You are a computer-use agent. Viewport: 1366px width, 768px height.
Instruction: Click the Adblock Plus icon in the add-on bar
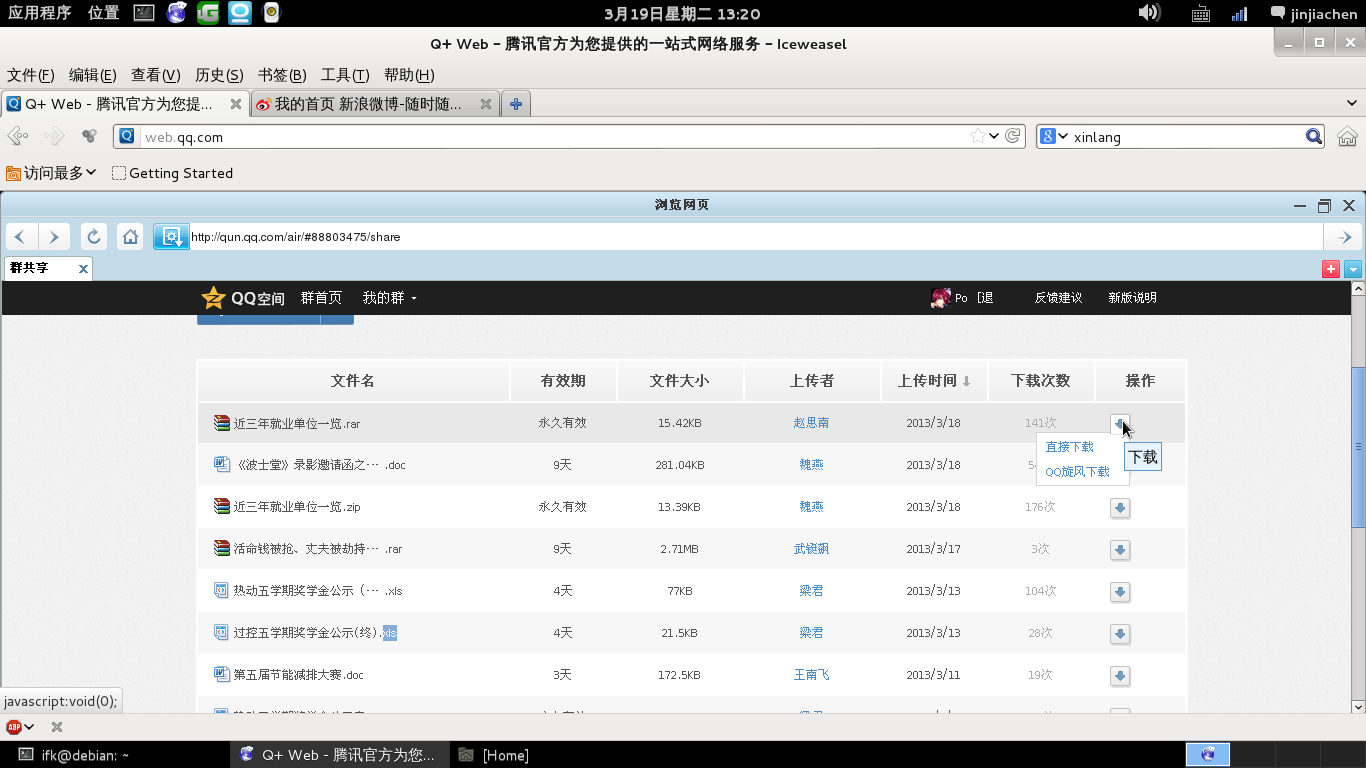point(14,727)
